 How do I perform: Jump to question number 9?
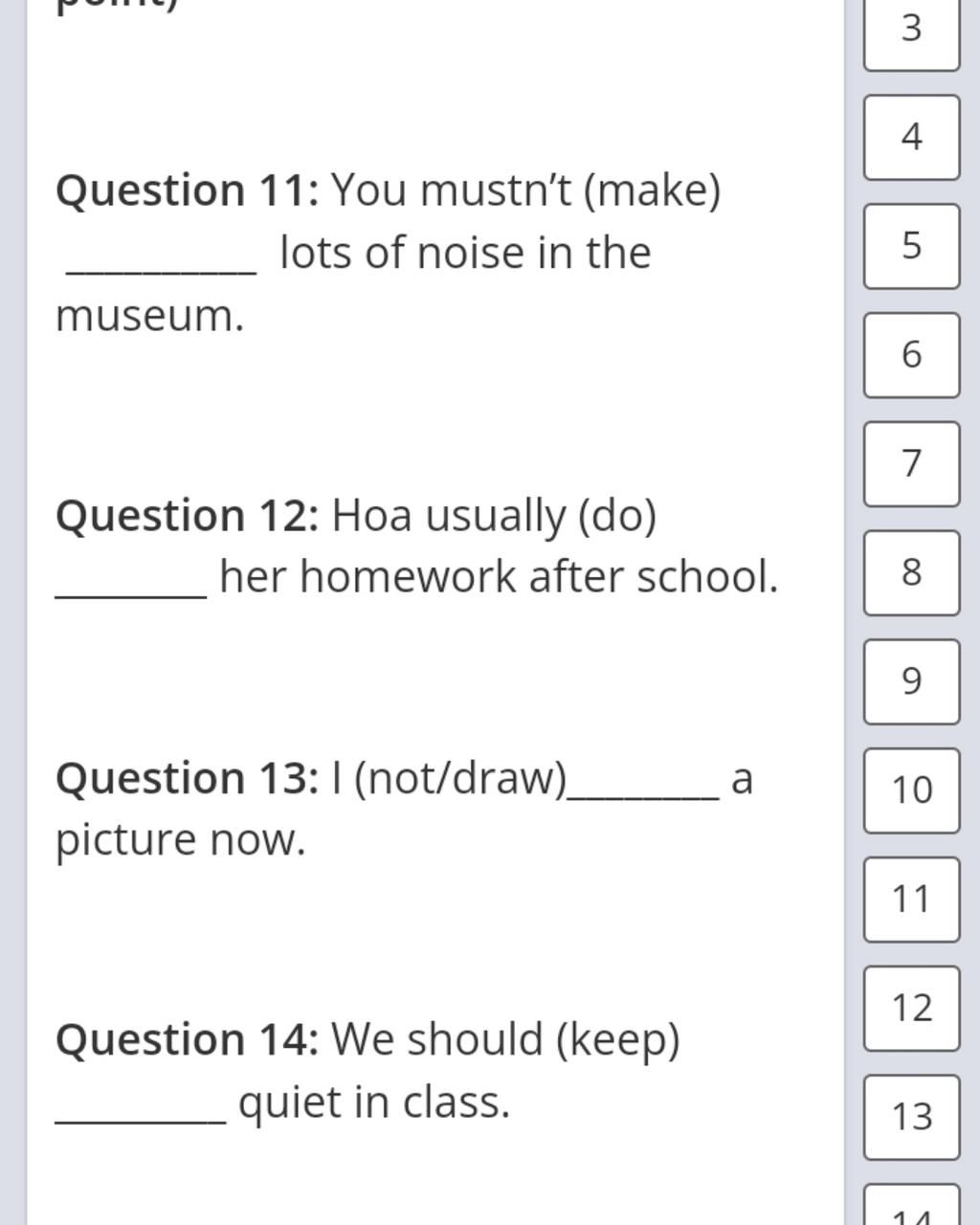click(x=911, y=681)
